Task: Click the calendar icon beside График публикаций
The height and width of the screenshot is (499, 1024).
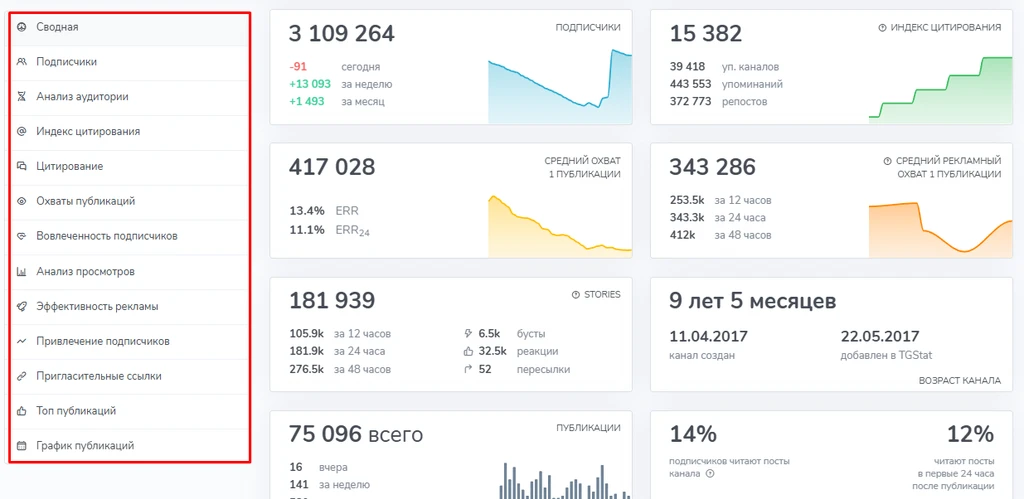Action: [22, 445]
